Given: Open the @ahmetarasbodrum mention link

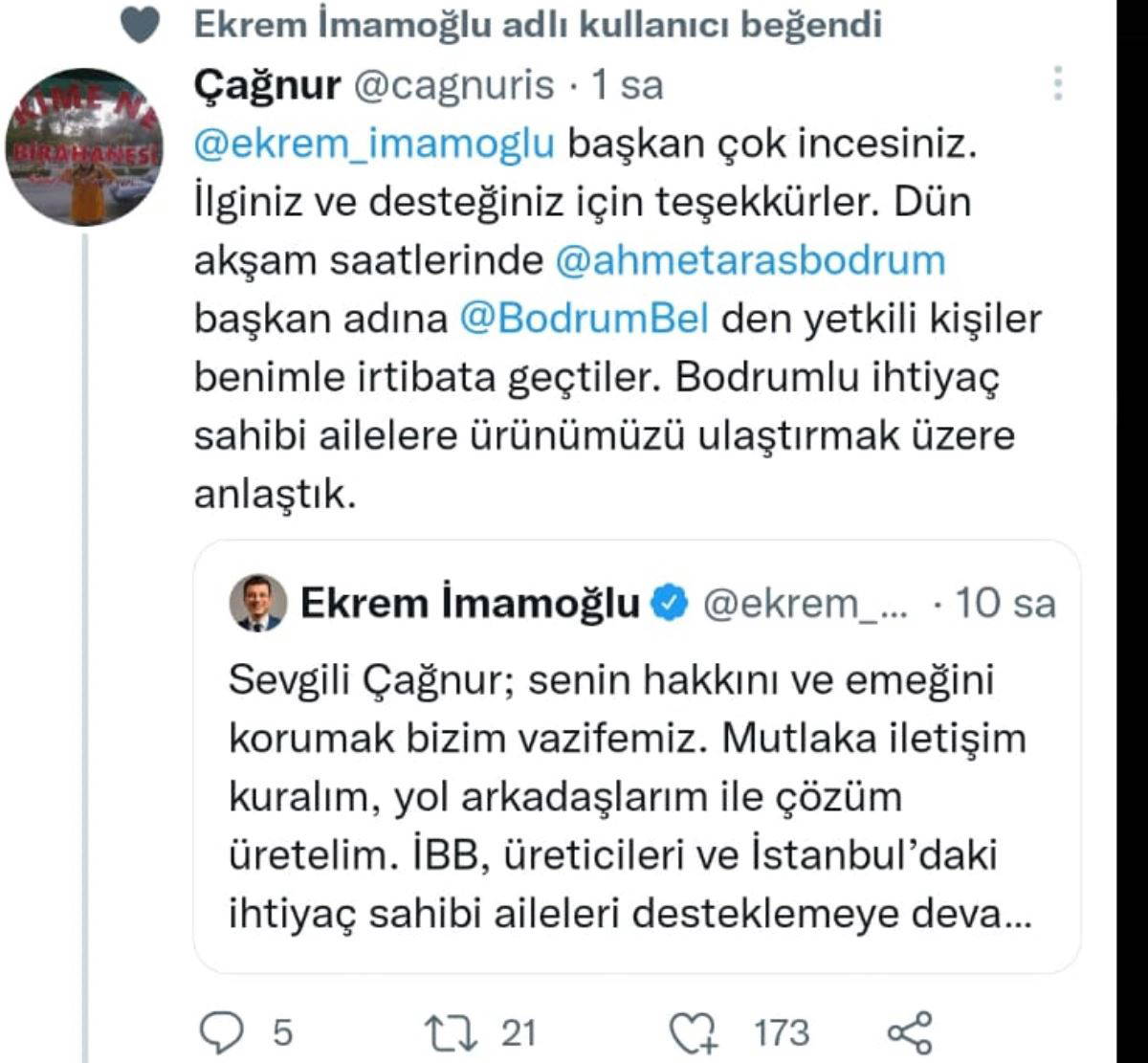Looking at the screenshot, I should (749, 260).
